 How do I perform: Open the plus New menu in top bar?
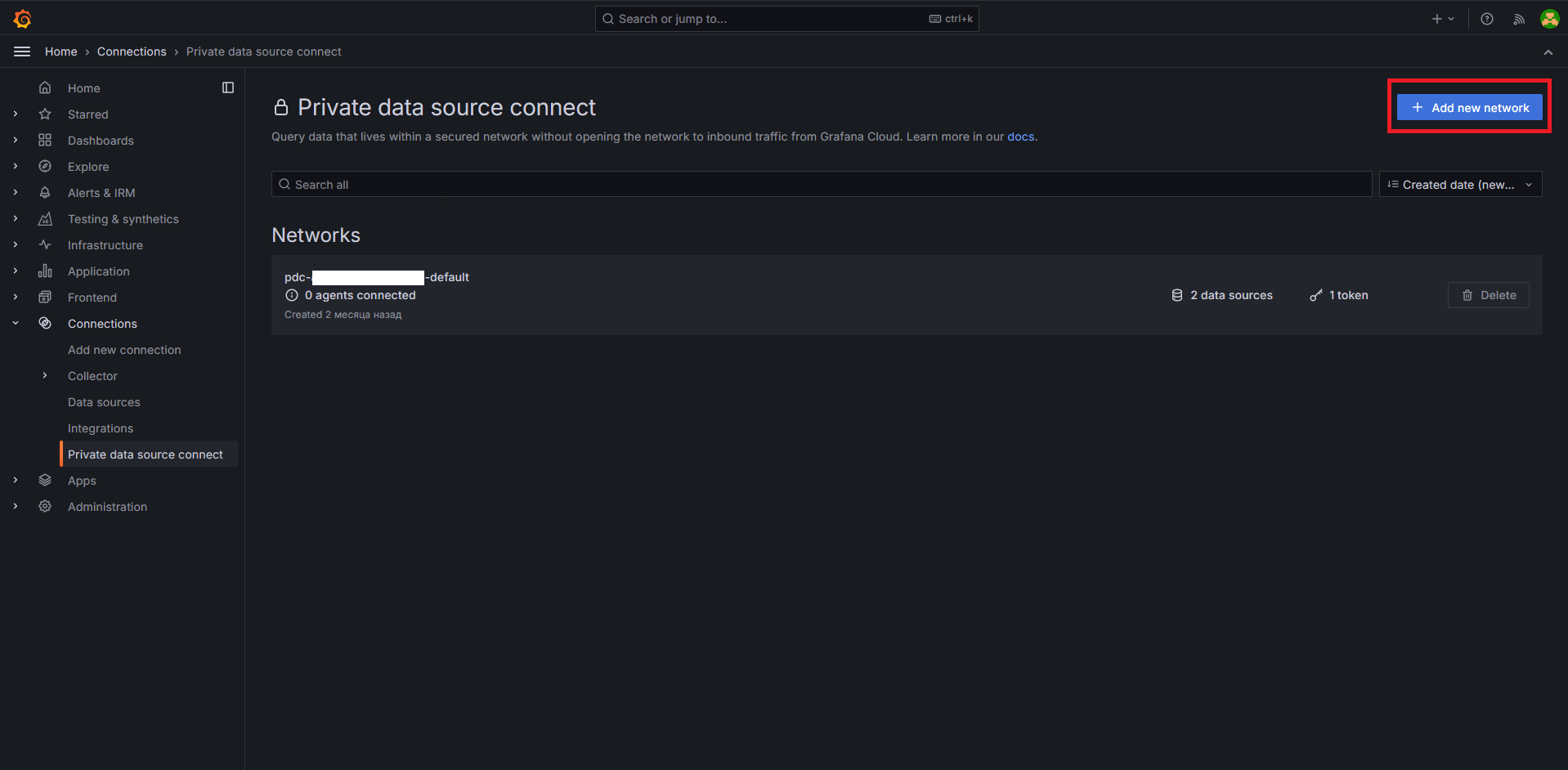(1443, 19)
